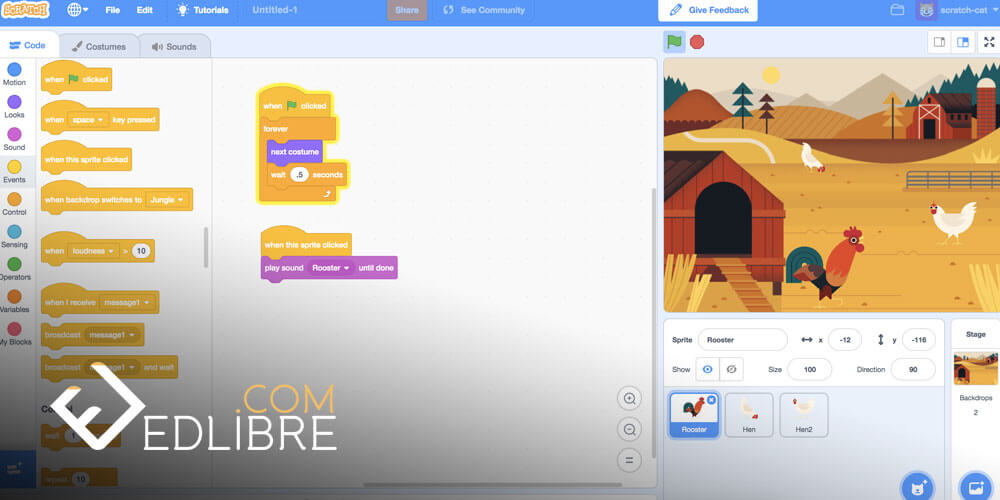Click the workspace vertical scrollbar
Image resolution: width=1000 pixels, height=500 pixels.
click(652, 323)
